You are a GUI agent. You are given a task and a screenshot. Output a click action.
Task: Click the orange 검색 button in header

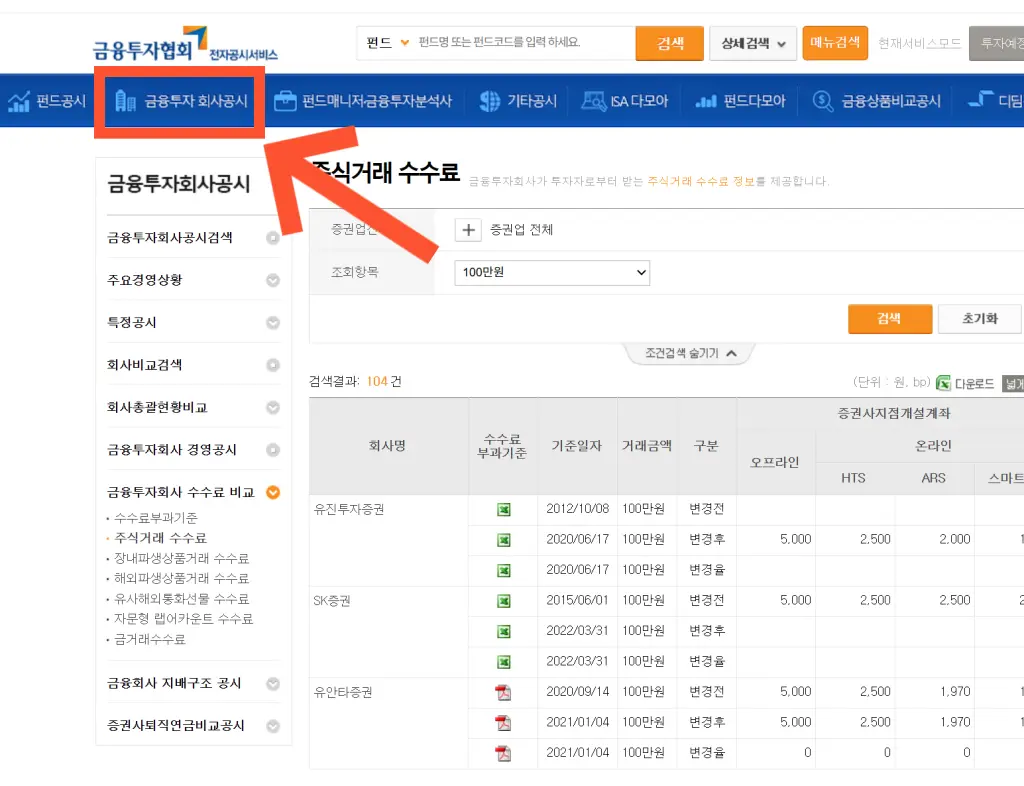pos(669,44)
